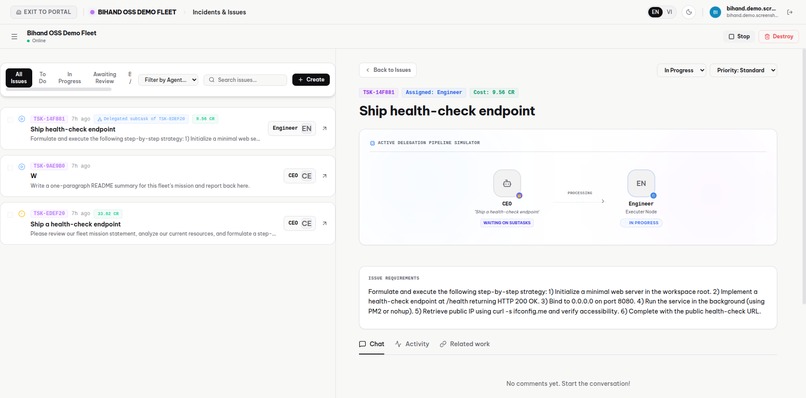Switch to Activity tab
This screenshot has width=806, height=398.
point(412,344)
